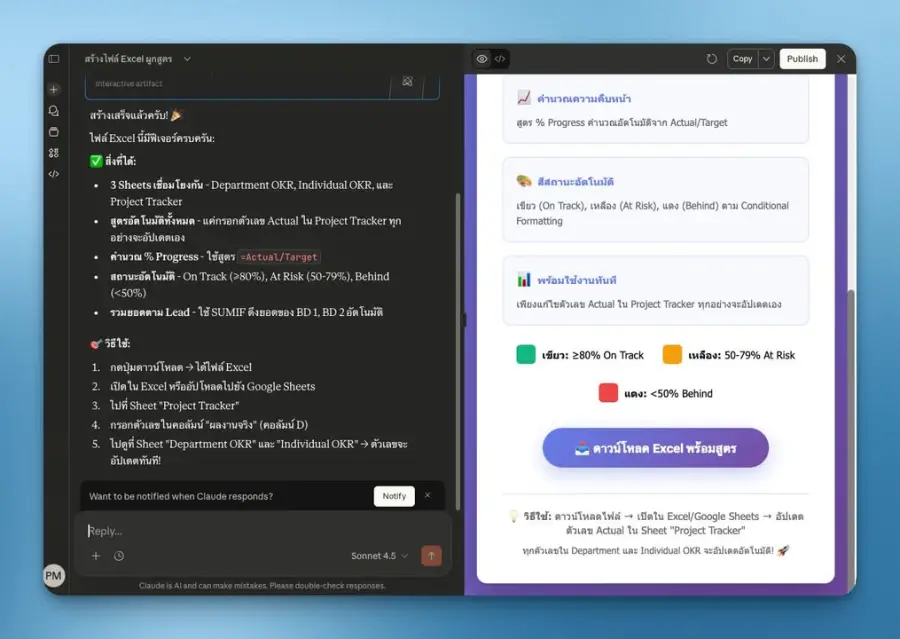This screenshot has width=900, height=639.
Task: Send the message with arrow button
Action: click(431, 556)
